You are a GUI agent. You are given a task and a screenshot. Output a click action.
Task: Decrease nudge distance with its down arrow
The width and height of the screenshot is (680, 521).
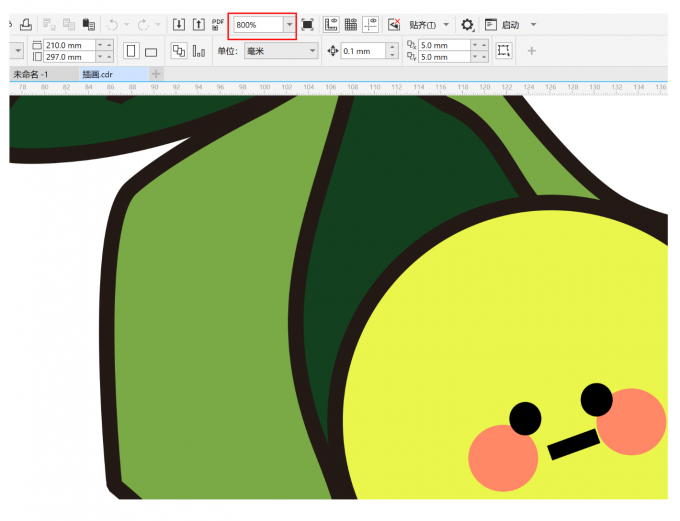(x=392, y=55)
